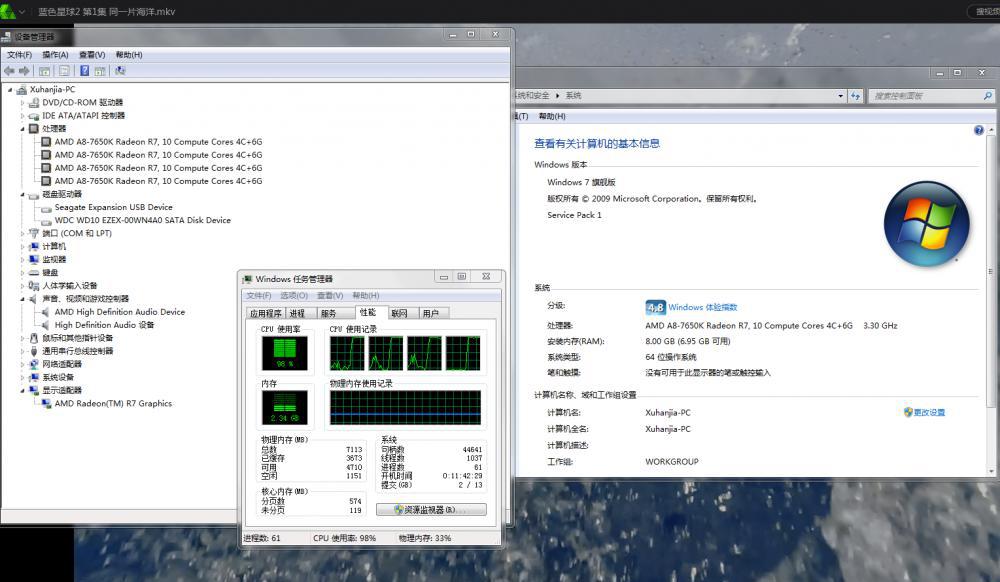Click the Windows Task Manager title bar icon
The width and height of the screenshot is (1000, 582).
(247, 279)
